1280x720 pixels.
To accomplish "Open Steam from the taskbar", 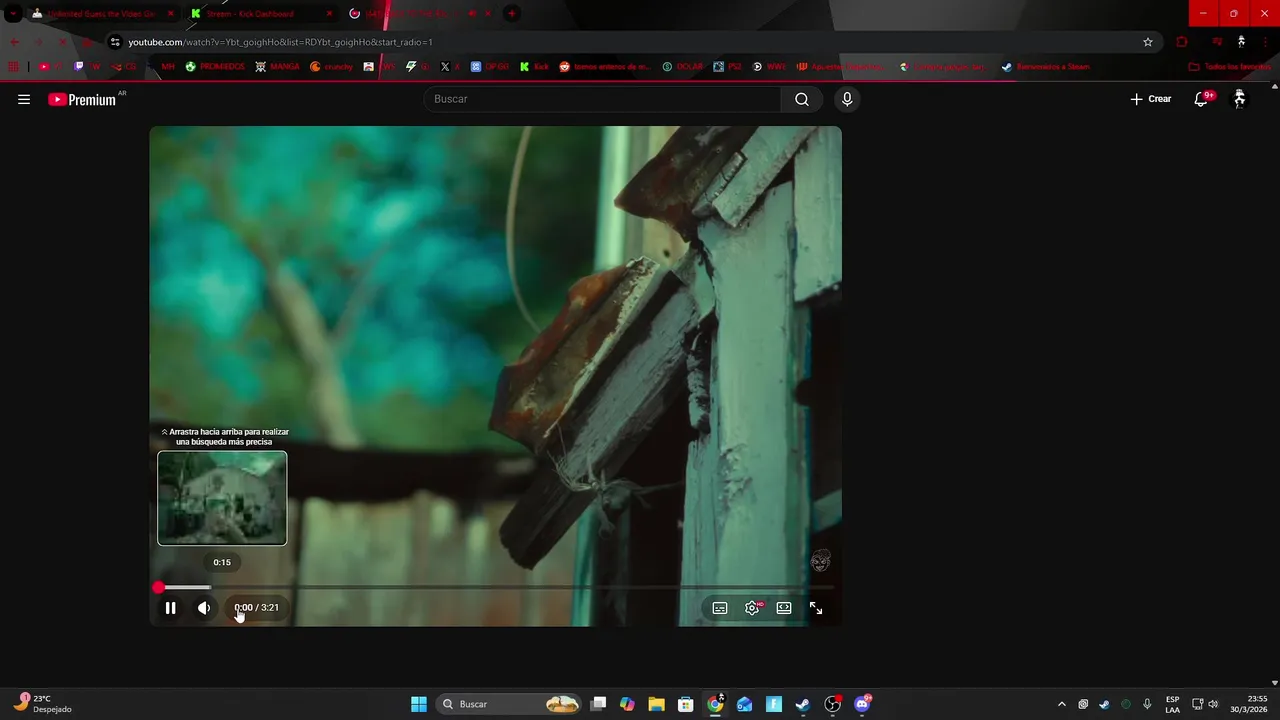I will click(x=803, y=704).
